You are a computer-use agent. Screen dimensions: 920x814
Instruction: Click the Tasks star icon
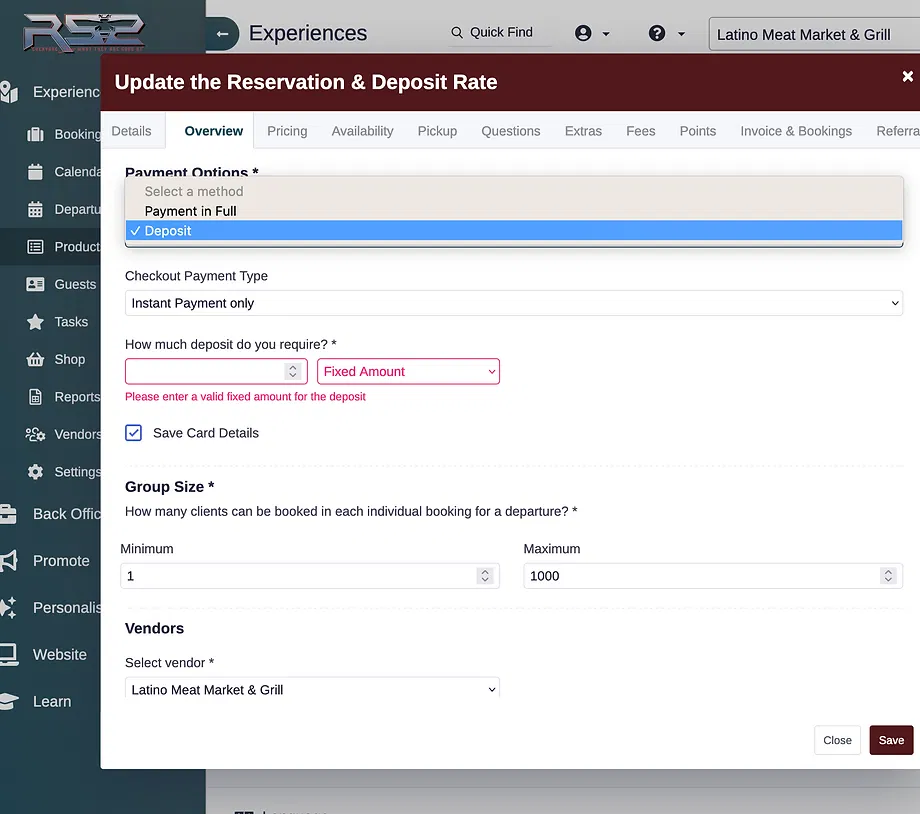click(36, 322)
